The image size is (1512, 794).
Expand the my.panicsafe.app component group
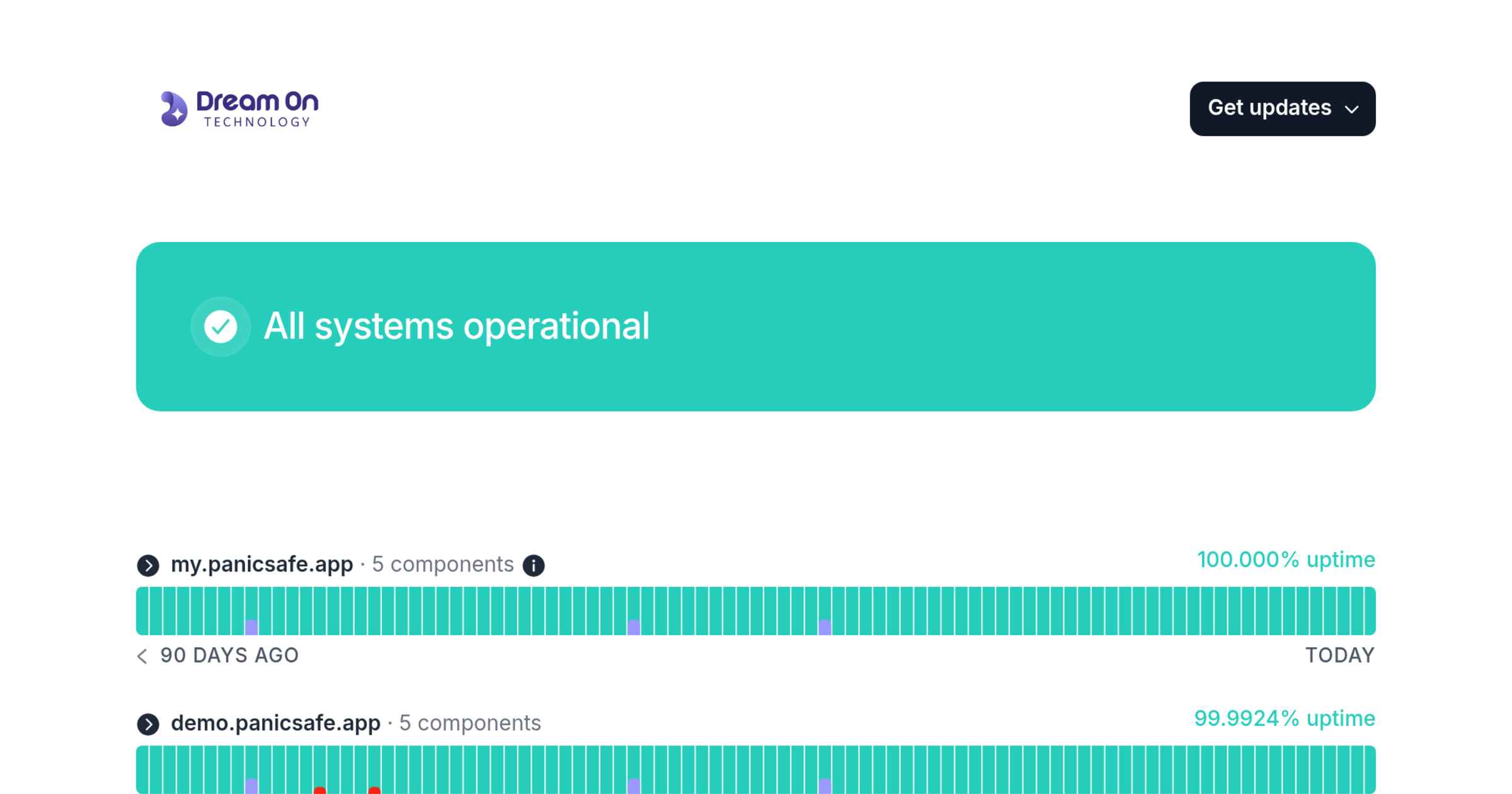click(148, 565)
